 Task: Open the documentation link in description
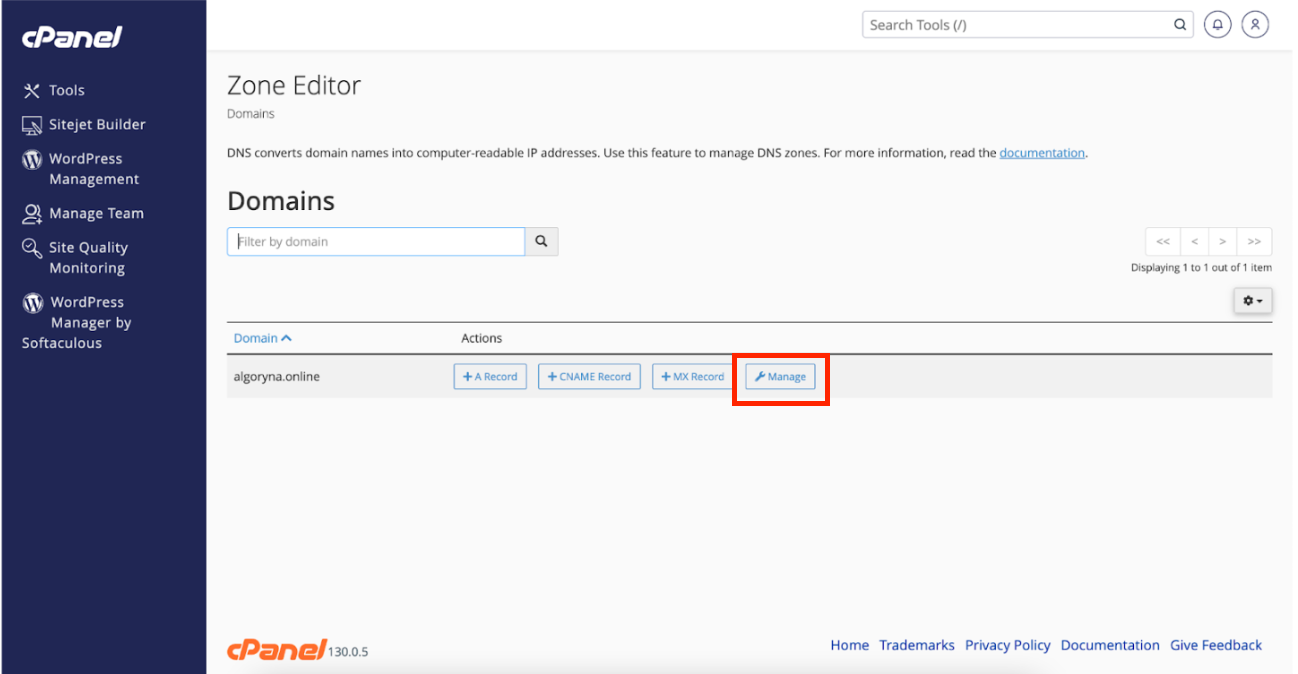click(1041, 153)
